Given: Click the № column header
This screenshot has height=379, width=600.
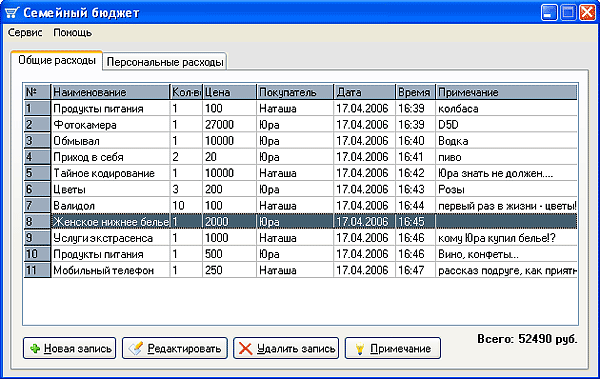Looking at the screenshot, I should click(x=37, y=92).
